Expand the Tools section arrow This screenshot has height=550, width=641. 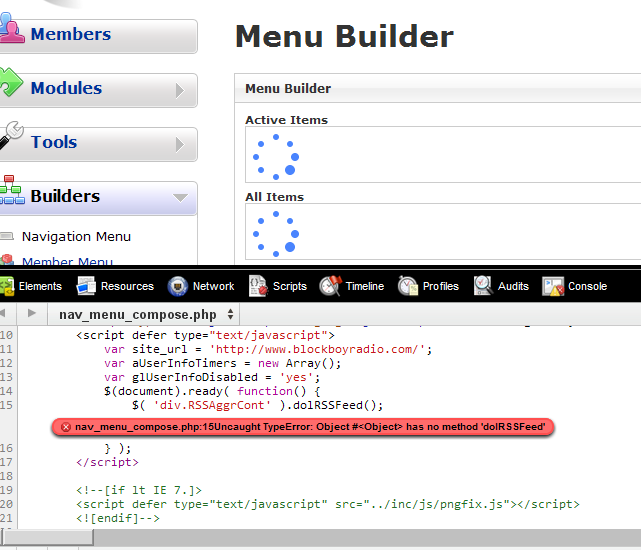(x=180, y=144)
